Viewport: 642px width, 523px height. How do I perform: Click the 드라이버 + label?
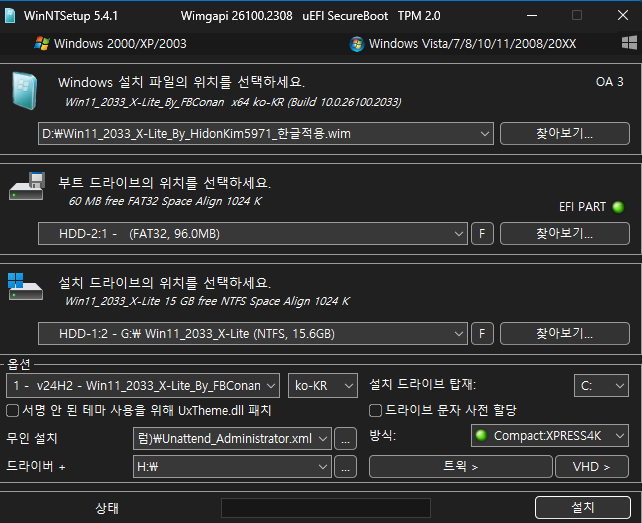(36, 466)
